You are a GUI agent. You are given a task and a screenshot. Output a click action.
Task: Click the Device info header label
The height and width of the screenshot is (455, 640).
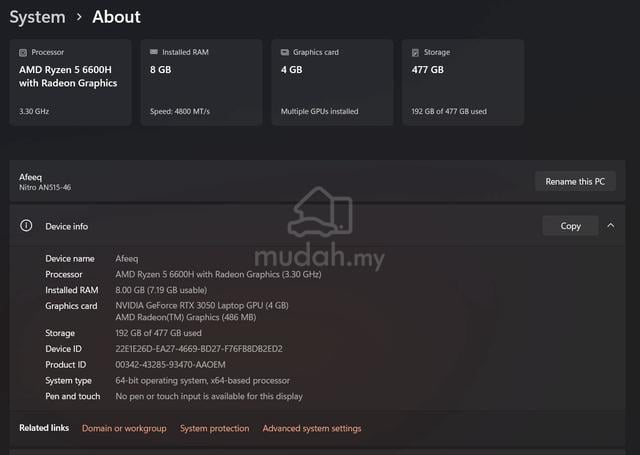67,226
